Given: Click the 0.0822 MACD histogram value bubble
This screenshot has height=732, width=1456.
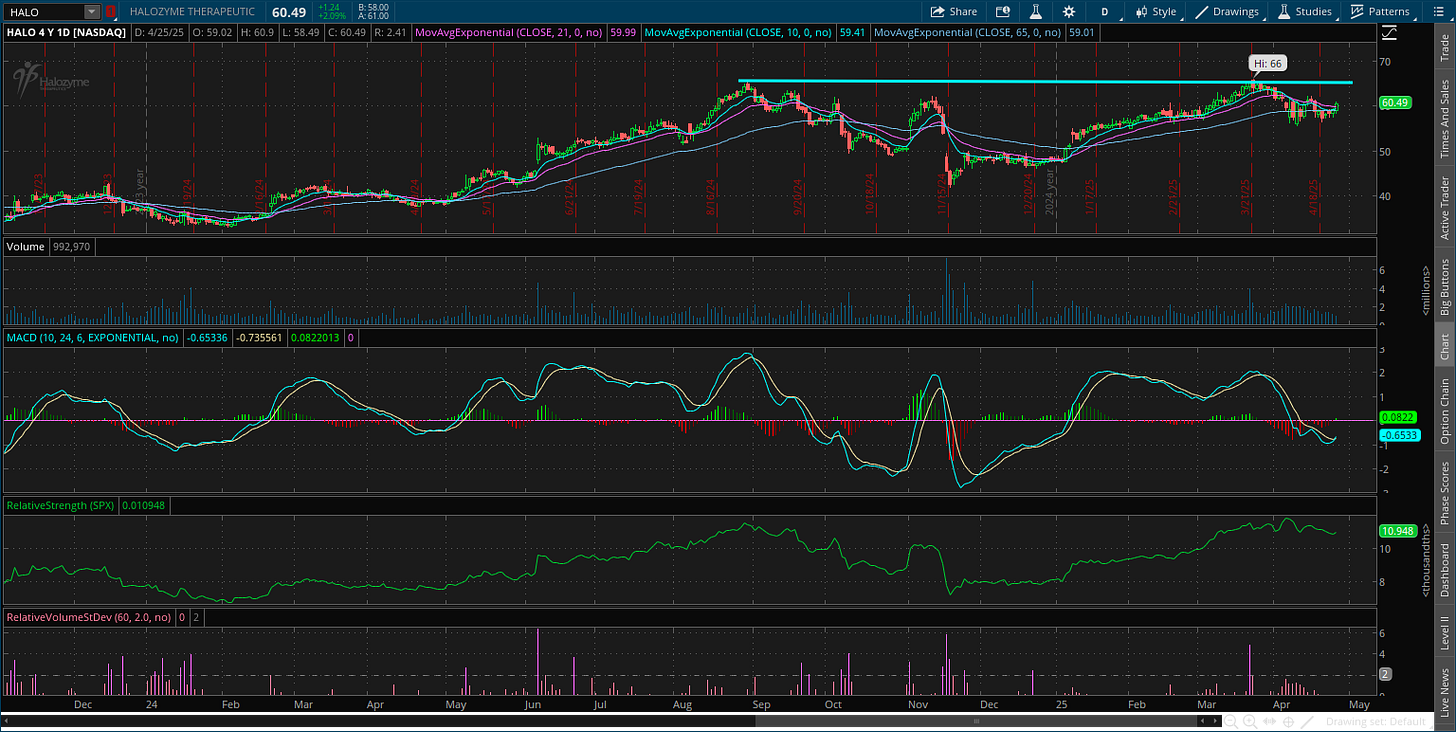Looking at the screenshot, I should point(1397,416).
